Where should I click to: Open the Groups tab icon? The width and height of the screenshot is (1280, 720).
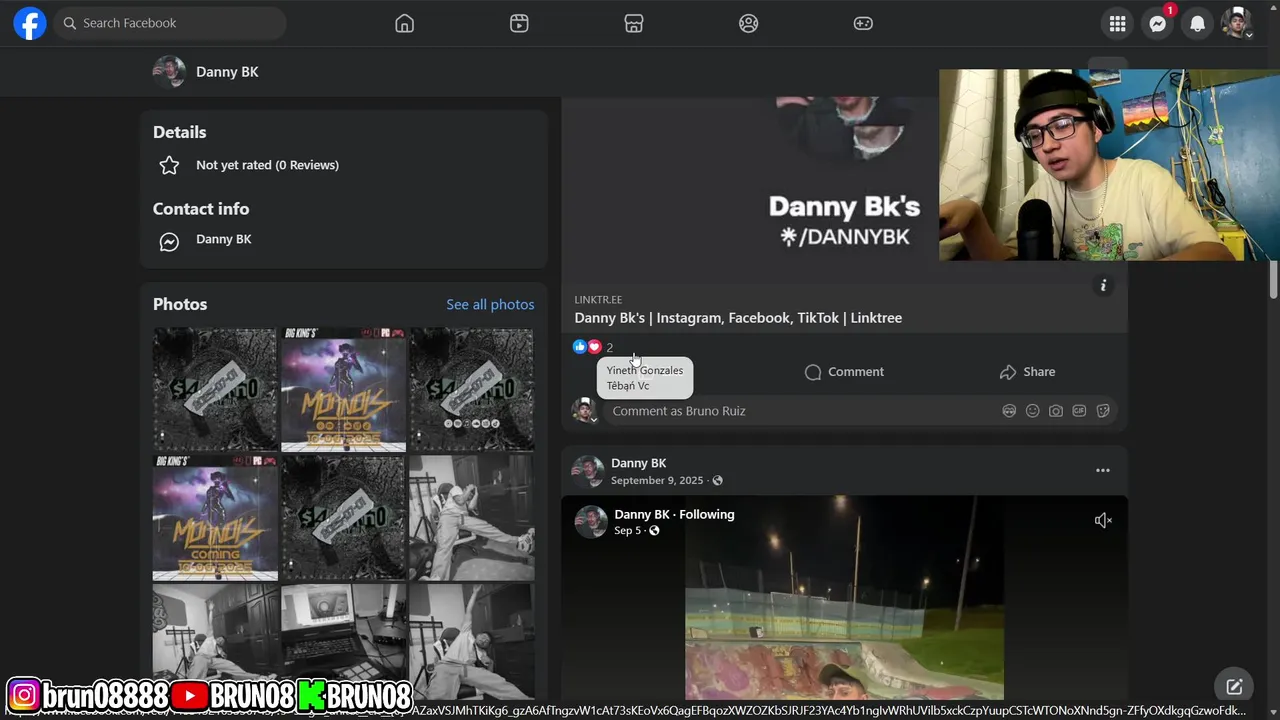749,23
